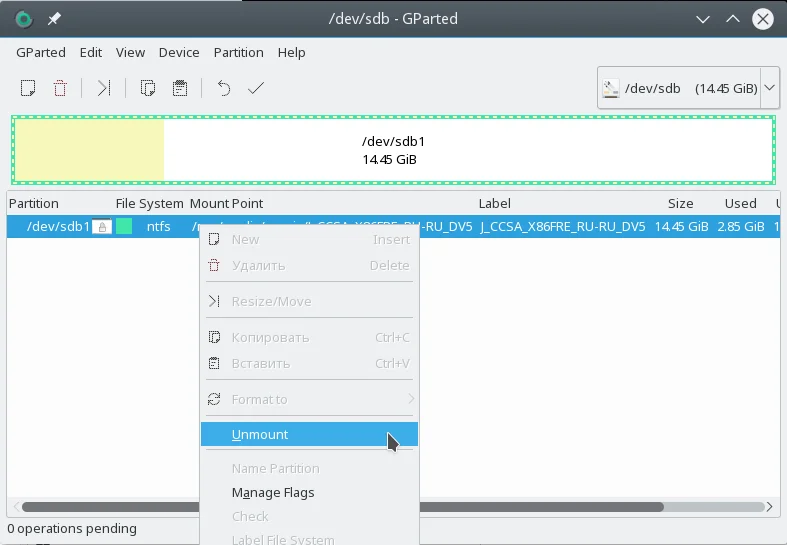787x545 pixels.
Task: Click the 2.85 GiB used cell
Action: pos(741,227)
